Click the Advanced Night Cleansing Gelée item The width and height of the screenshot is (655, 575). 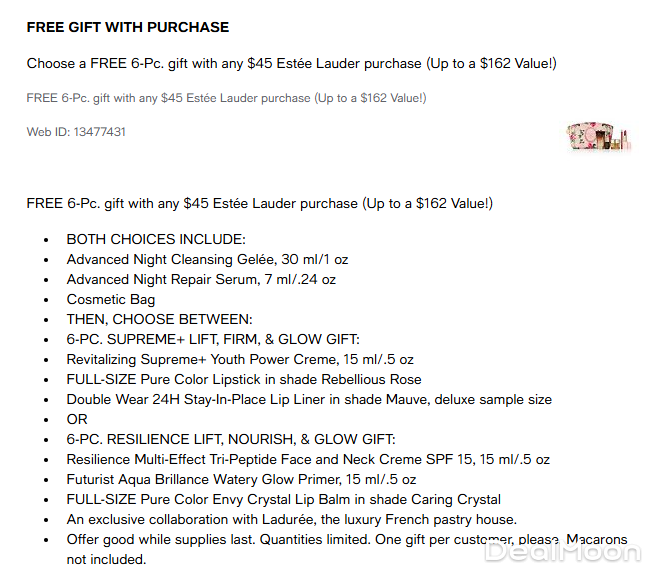pyautogui.click(x=207, y=259)
